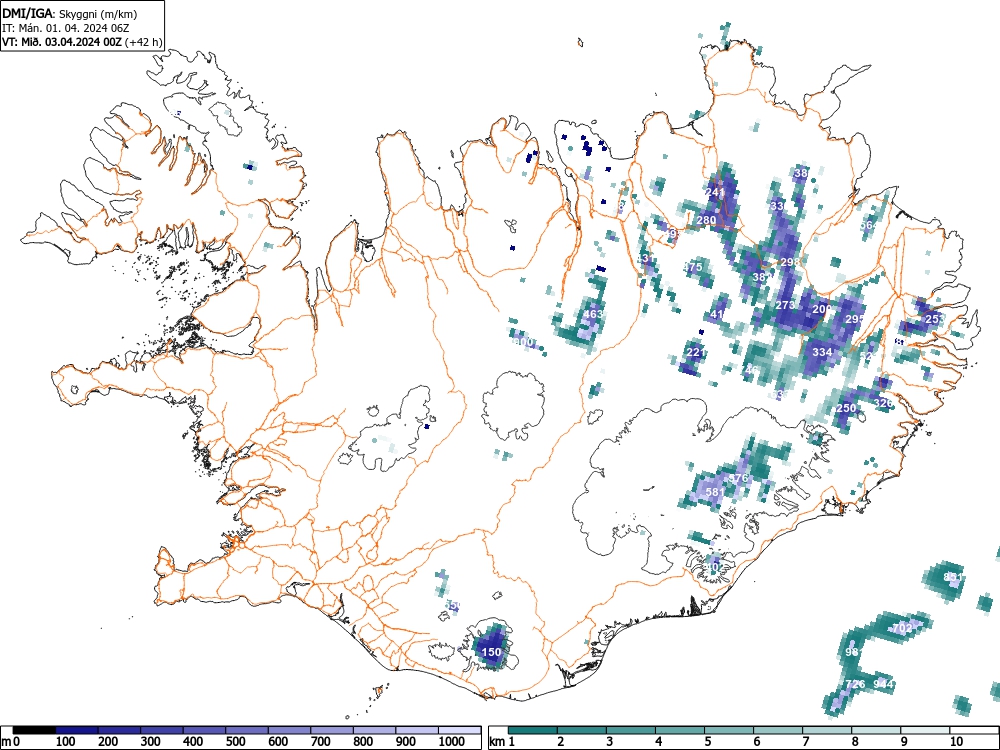The image size is (1000, 750).
Task: Click the black 0–100 m legend swatch
Action: click(x=34, y=730)
